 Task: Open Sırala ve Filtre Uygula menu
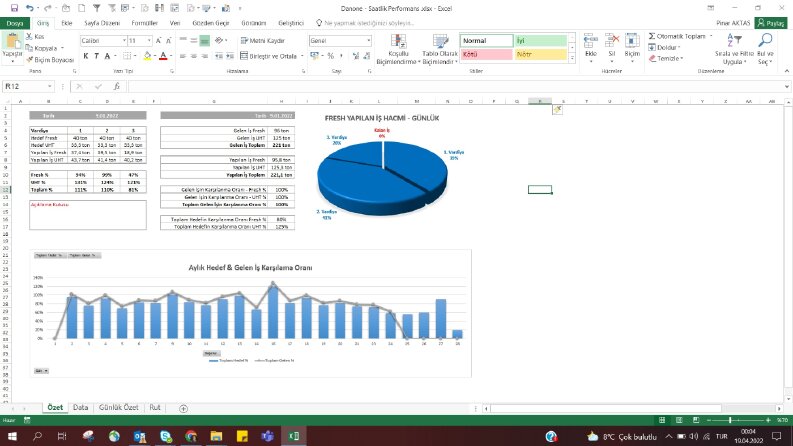click(734, 49)
